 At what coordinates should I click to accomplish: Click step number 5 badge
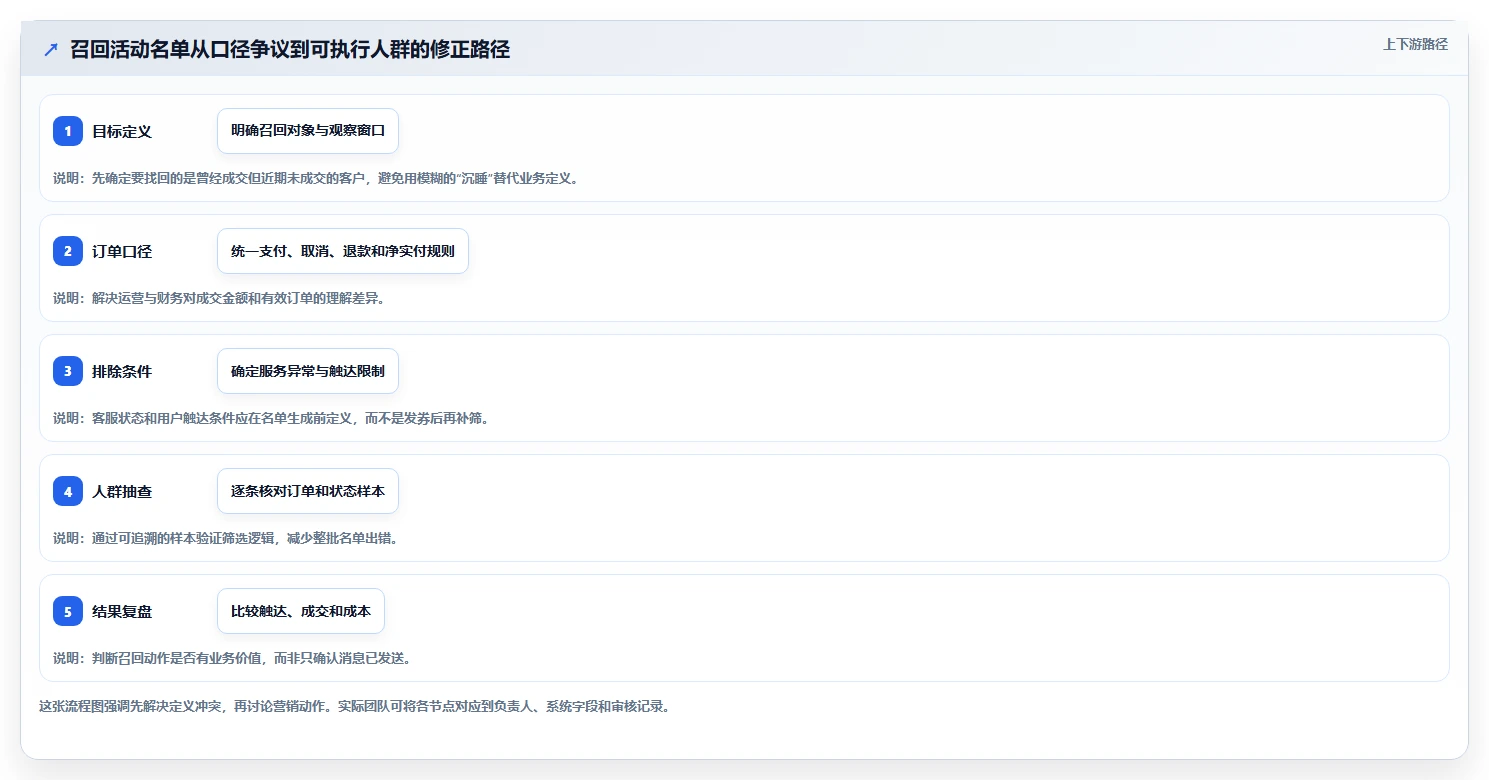68,611
